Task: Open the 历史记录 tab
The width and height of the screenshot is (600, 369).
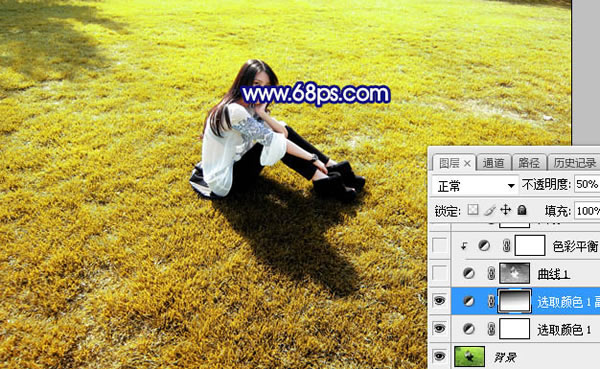Action: pyautogui.click(x=574, y=163)
